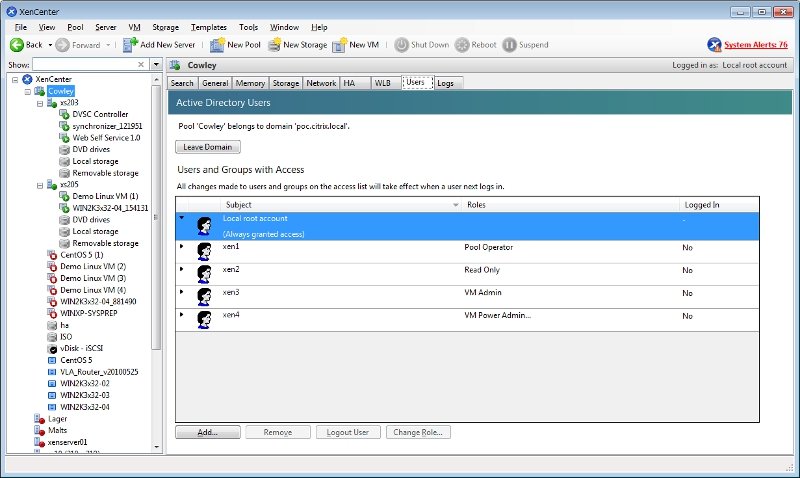800x478 pixels.
Task: Collapse the Cowley pool node
Action: pos(28,92)
